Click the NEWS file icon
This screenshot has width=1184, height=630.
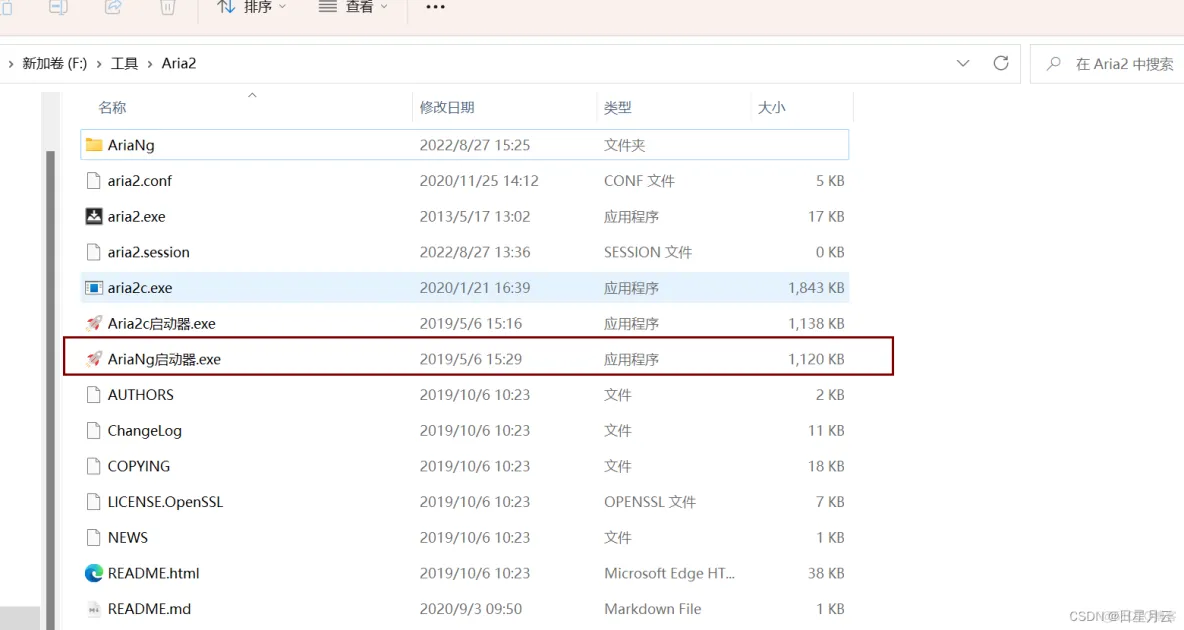pos(94,537)
